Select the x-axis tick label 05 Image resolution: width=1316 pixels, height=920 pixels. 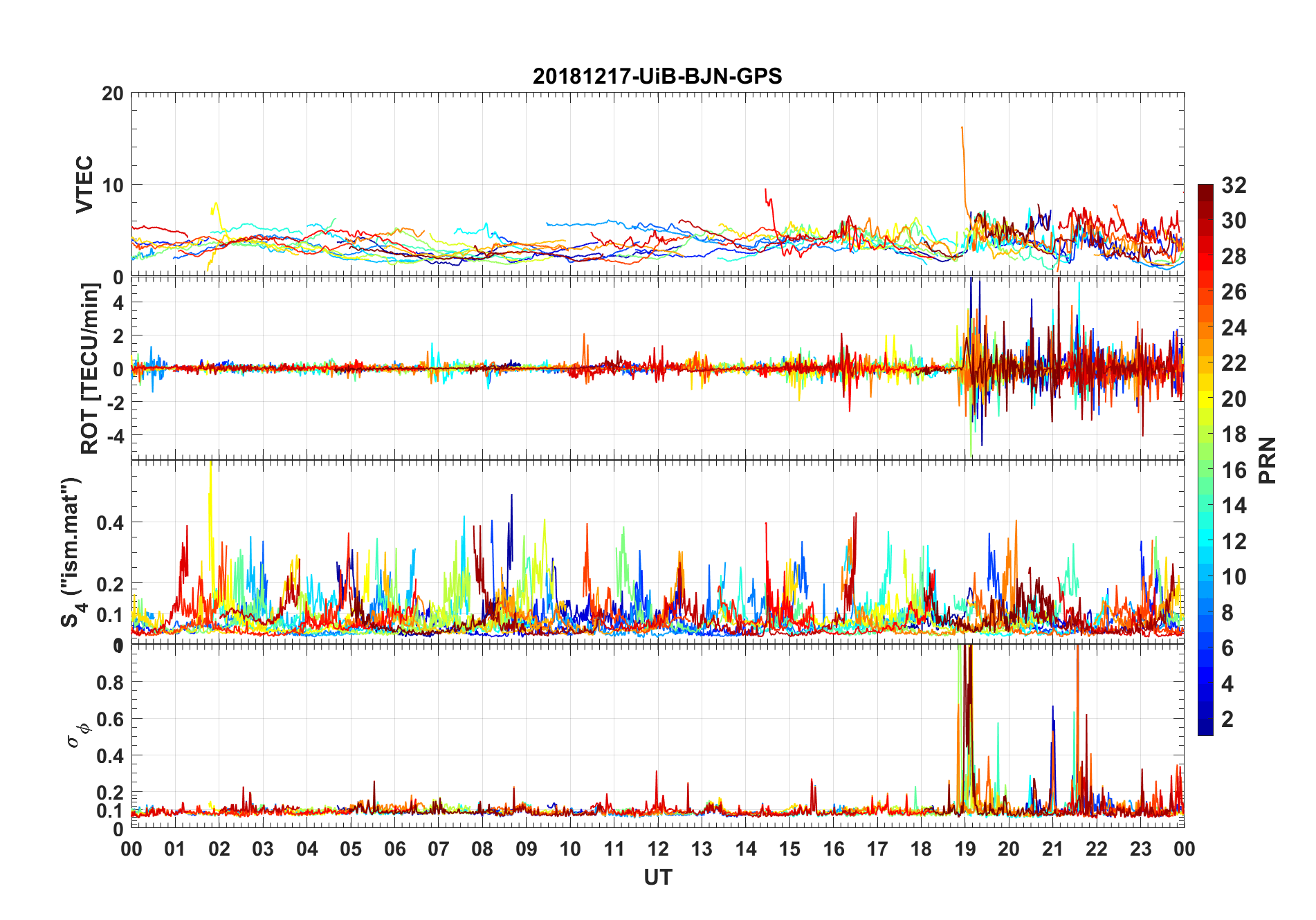(351, 849)
